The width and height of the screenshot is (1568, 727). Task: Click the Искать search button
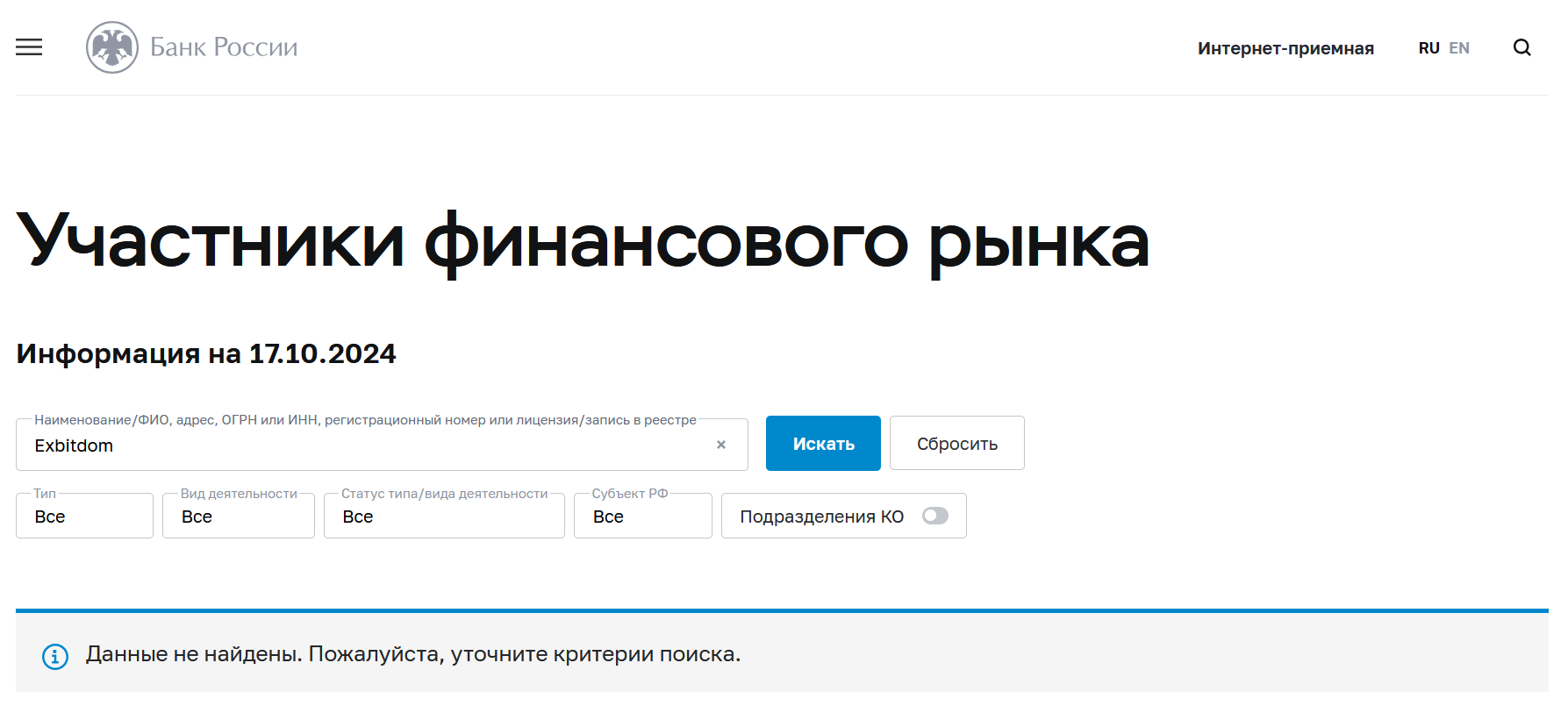[x=823, y=444]
